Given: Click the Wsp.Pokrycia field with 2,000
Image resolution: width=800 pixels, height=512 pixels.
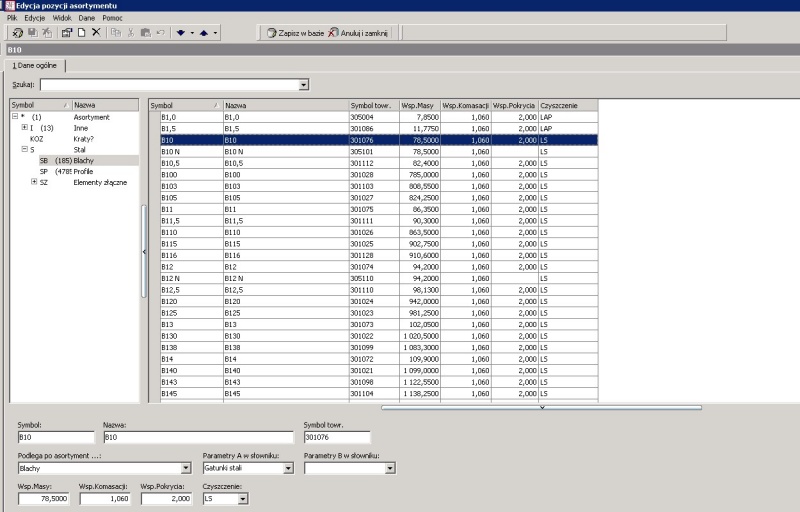Looking at the screenshot, I should coord(166,499).
